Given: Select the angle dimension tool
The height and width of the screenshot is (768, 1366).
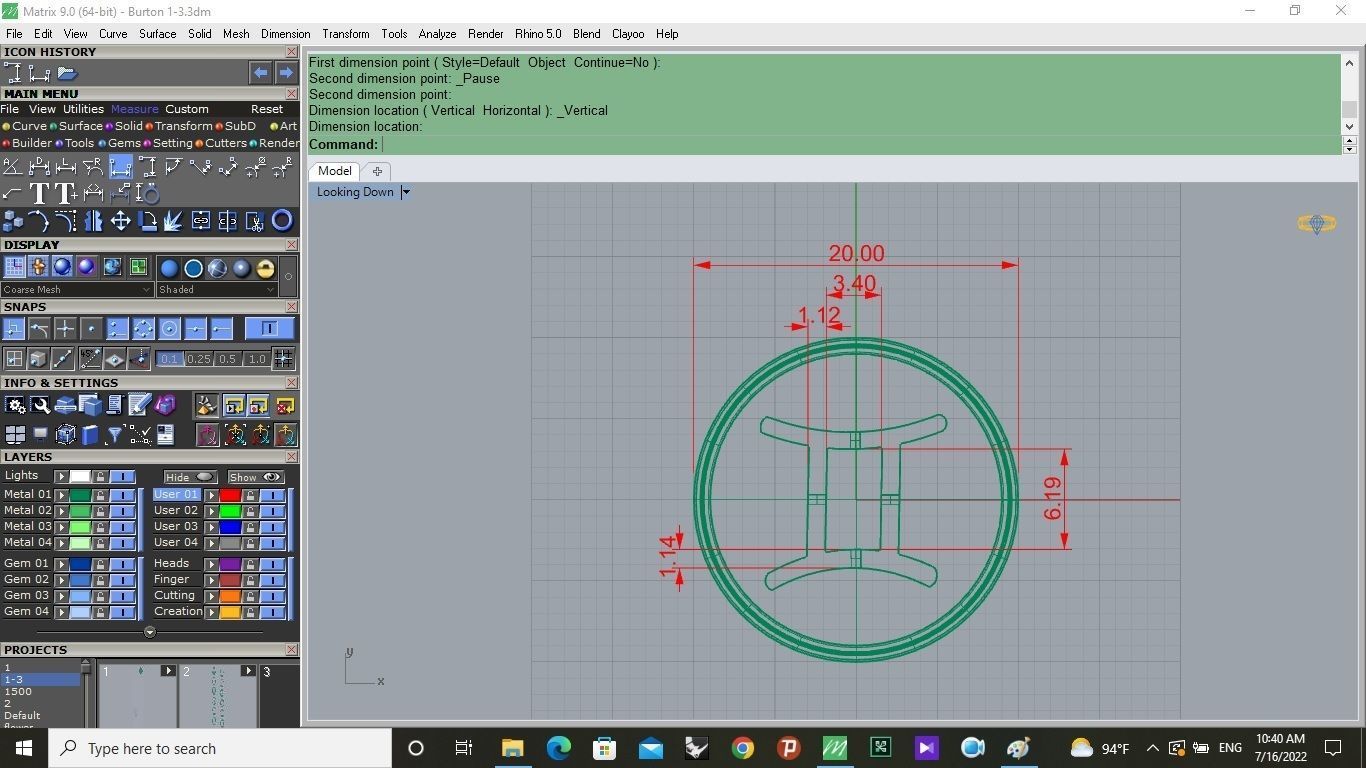Looking at the screenshot, I should pos(12,167).
